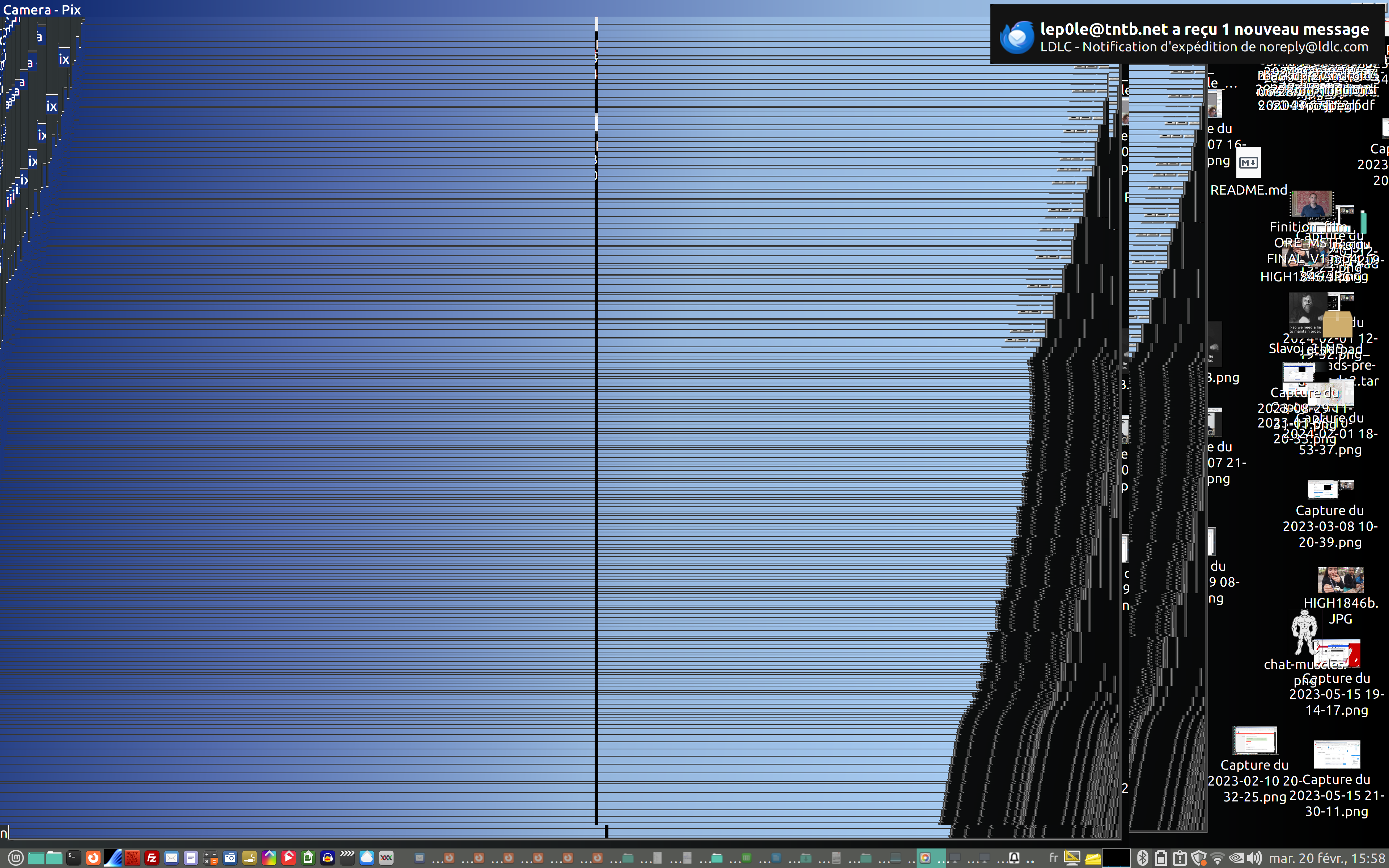Open the Wi-Fi network tray icon
1389x868 pixels.
1218,858
